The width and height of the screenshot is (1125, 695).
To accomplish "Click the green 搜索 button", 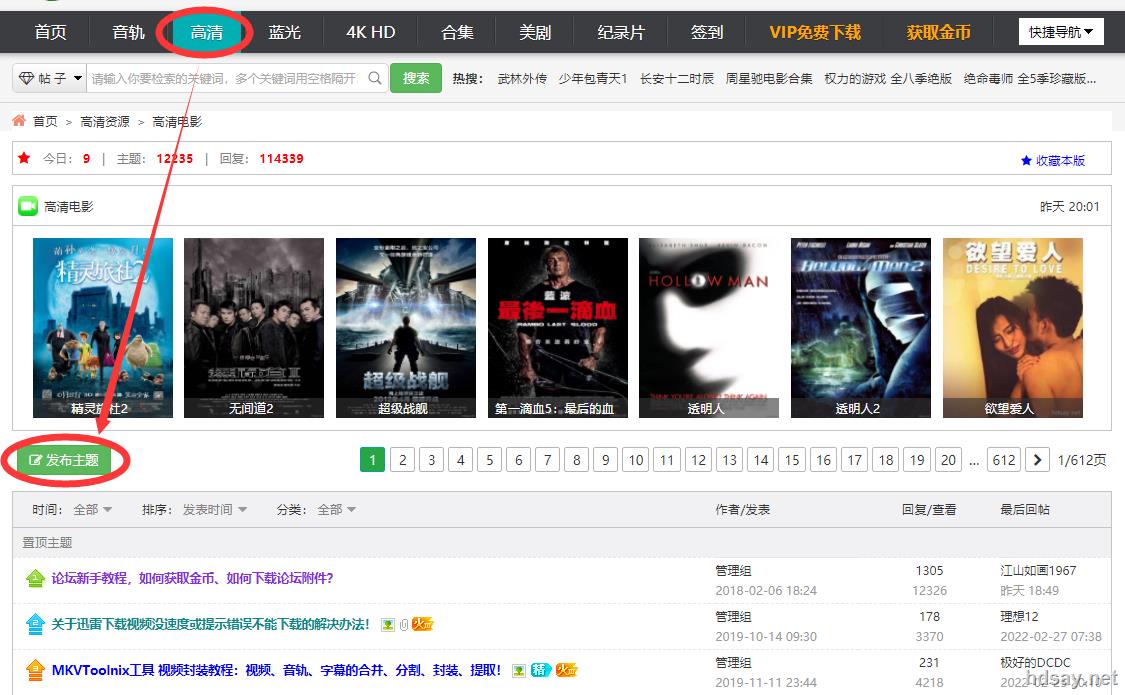I will point(416,77).
